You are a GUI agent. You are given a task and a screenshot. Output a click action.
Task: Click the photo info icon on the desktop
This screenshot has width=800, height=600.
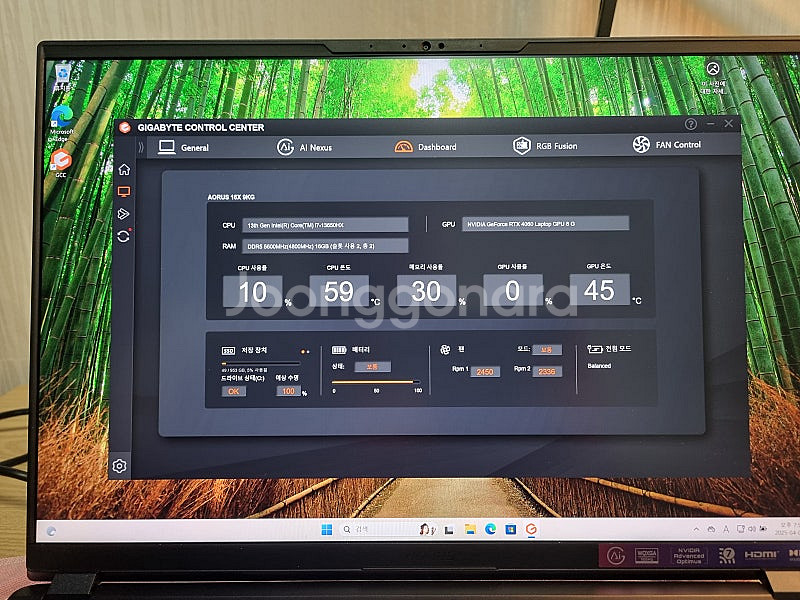click(x=713, y=77)
